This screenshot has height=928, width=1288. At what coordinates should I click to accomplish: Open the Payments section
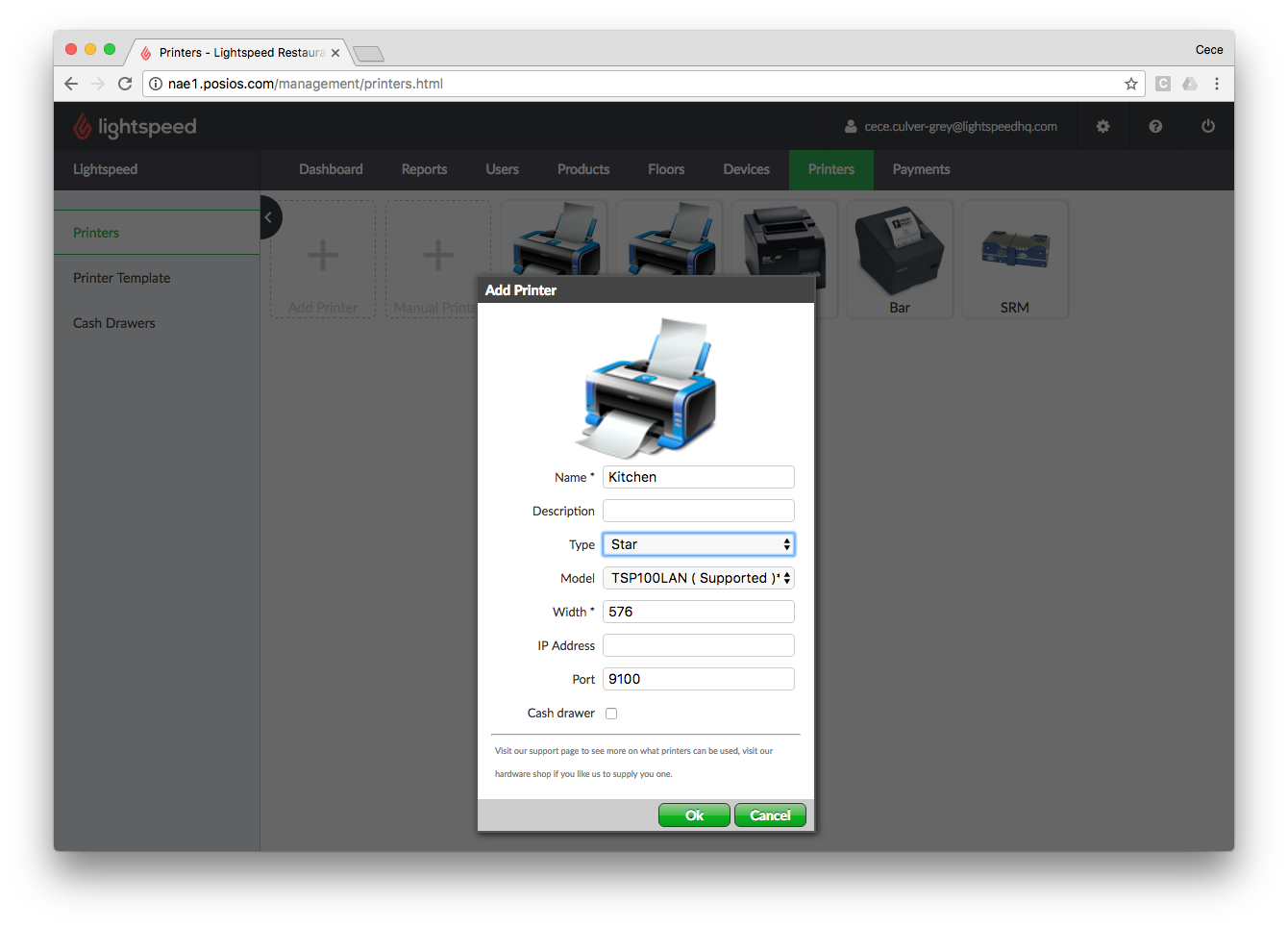point(920,169)
